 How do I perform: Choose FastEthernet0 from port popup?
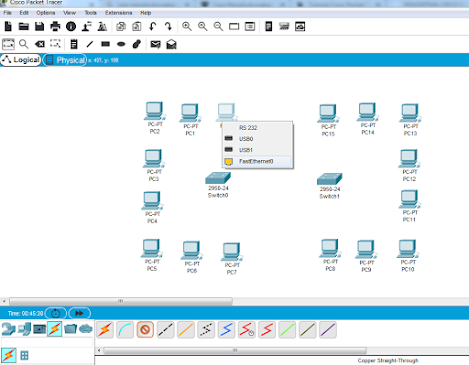click(x=257, y=161)
